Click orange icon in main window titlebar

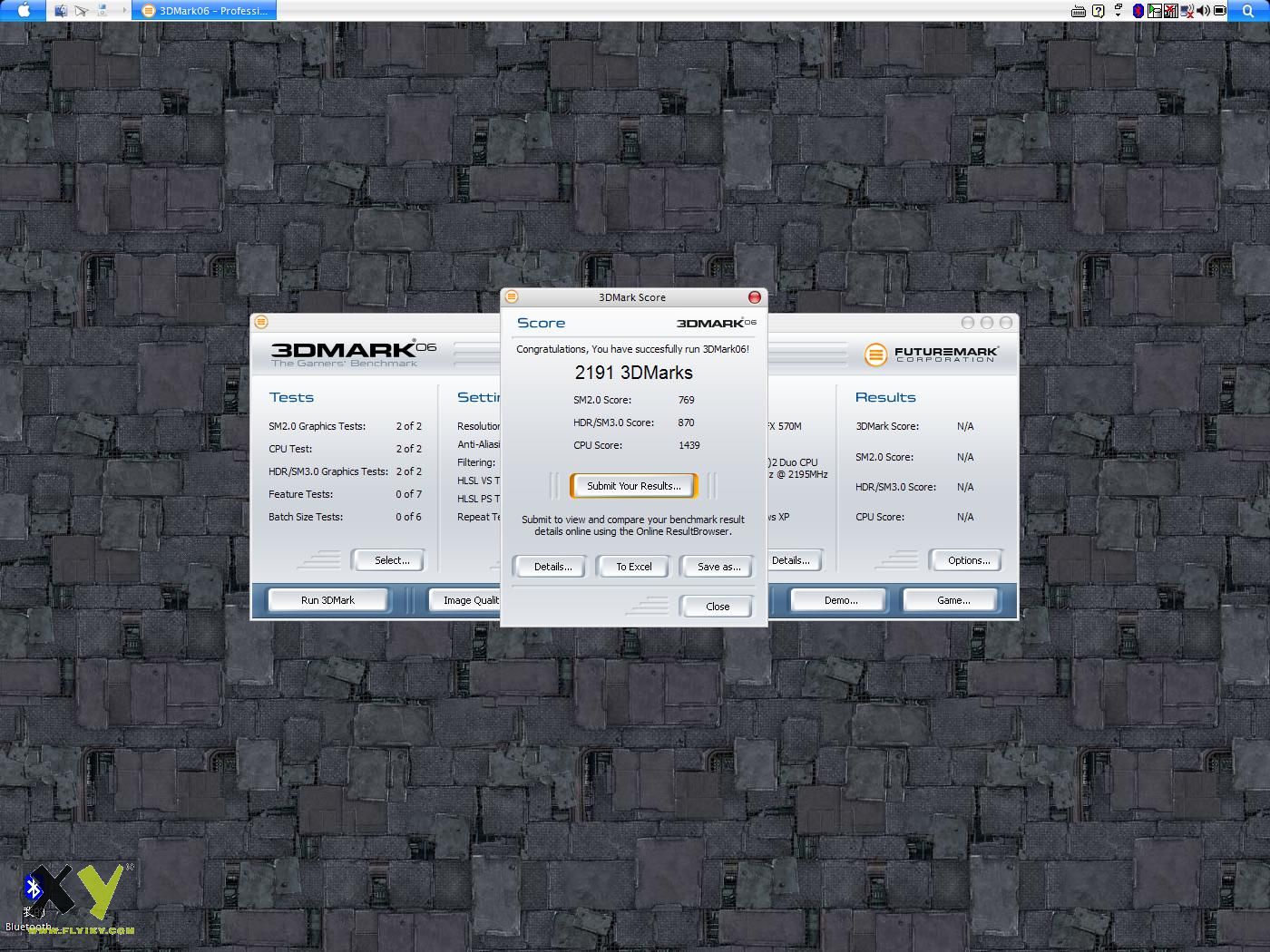[261, 322]
